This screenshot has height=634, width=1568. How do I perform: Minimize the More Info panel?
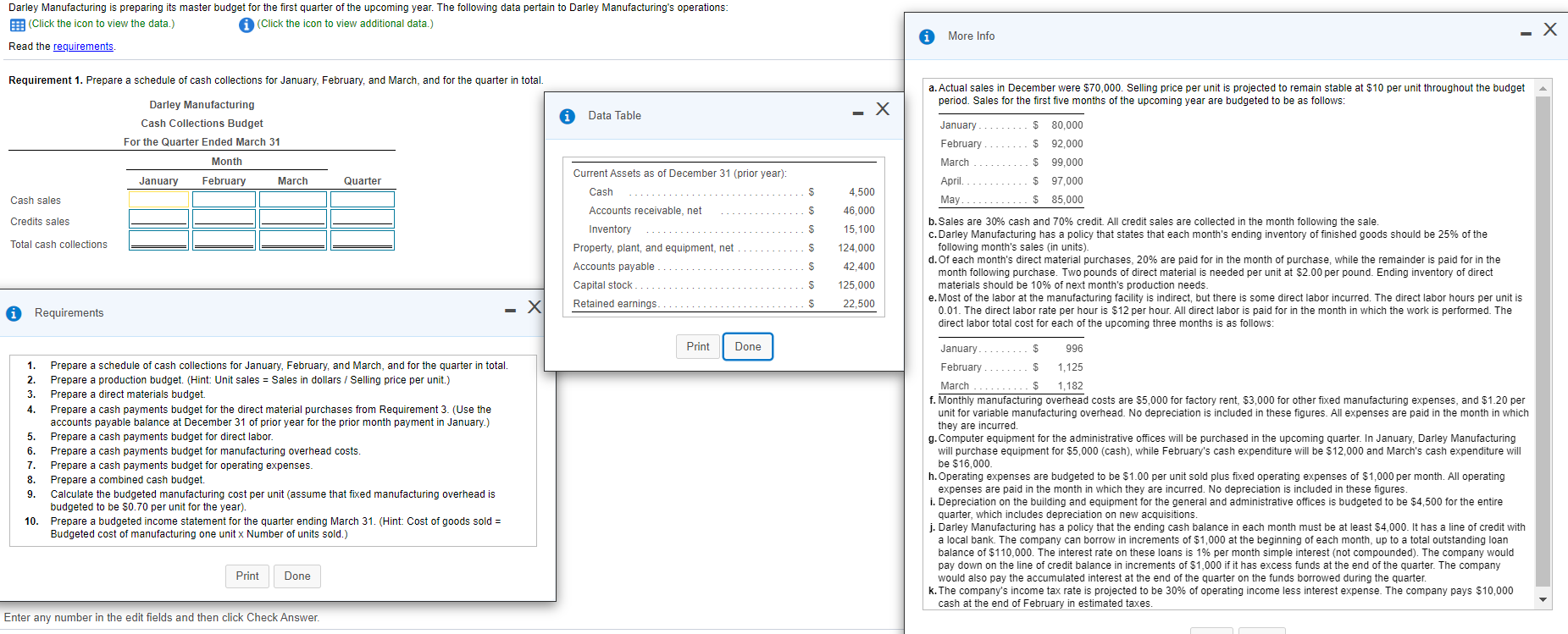(x=1526, y=34)
